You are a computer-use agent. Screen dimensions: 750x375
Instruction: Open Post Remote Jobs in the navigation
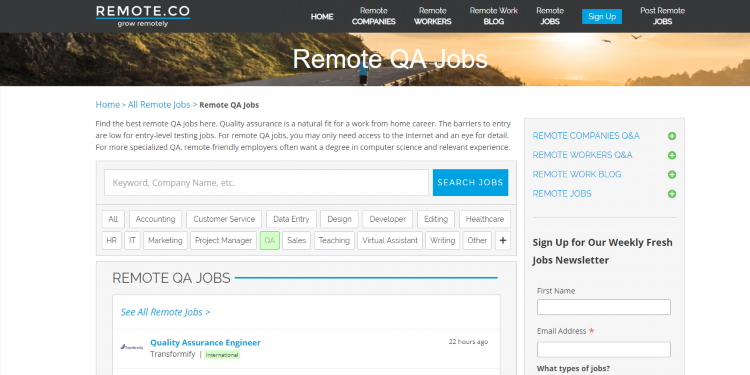(662, 16)
